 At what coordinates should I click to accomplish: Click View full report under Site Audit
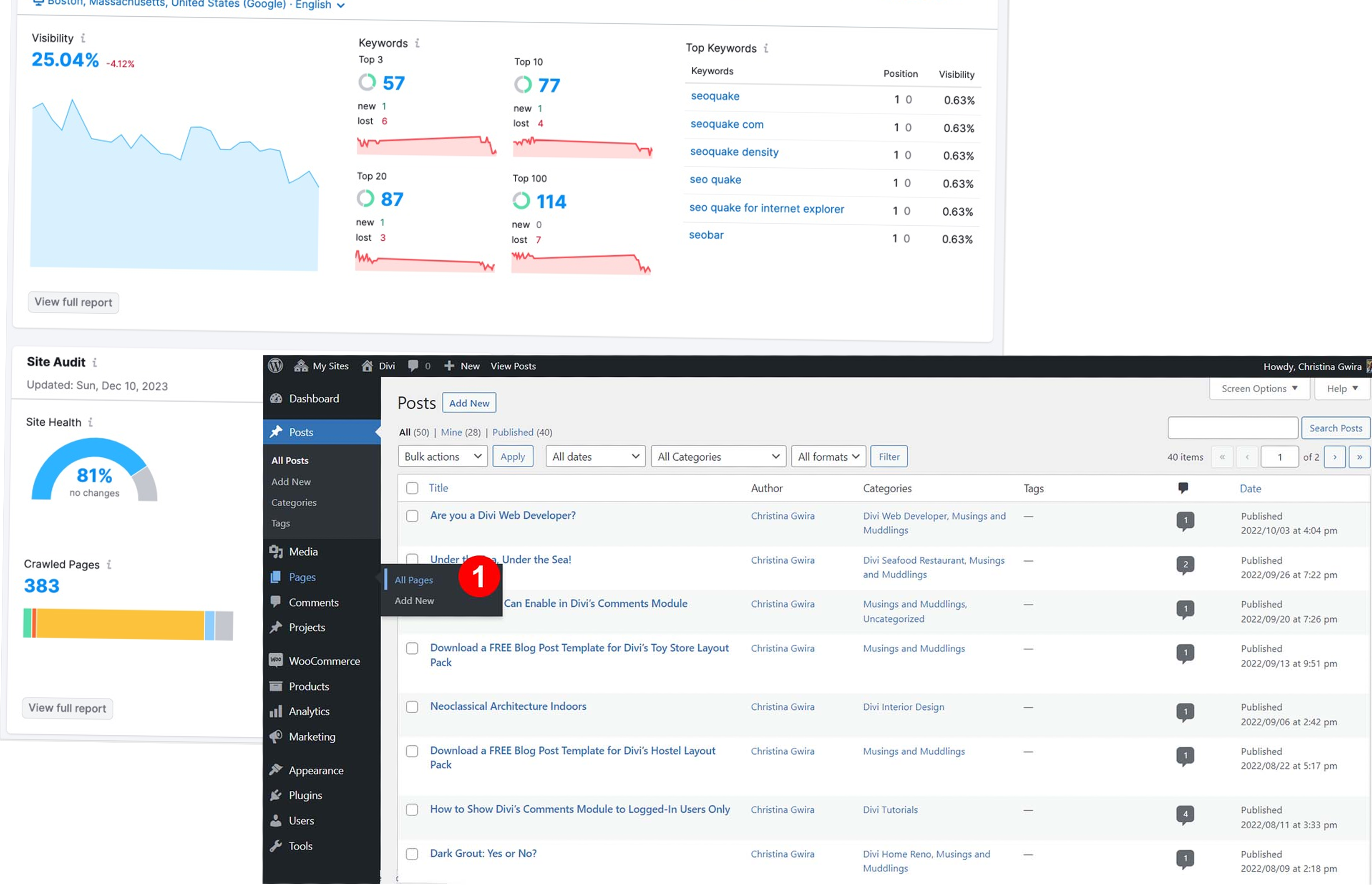(x=68, y=709)
